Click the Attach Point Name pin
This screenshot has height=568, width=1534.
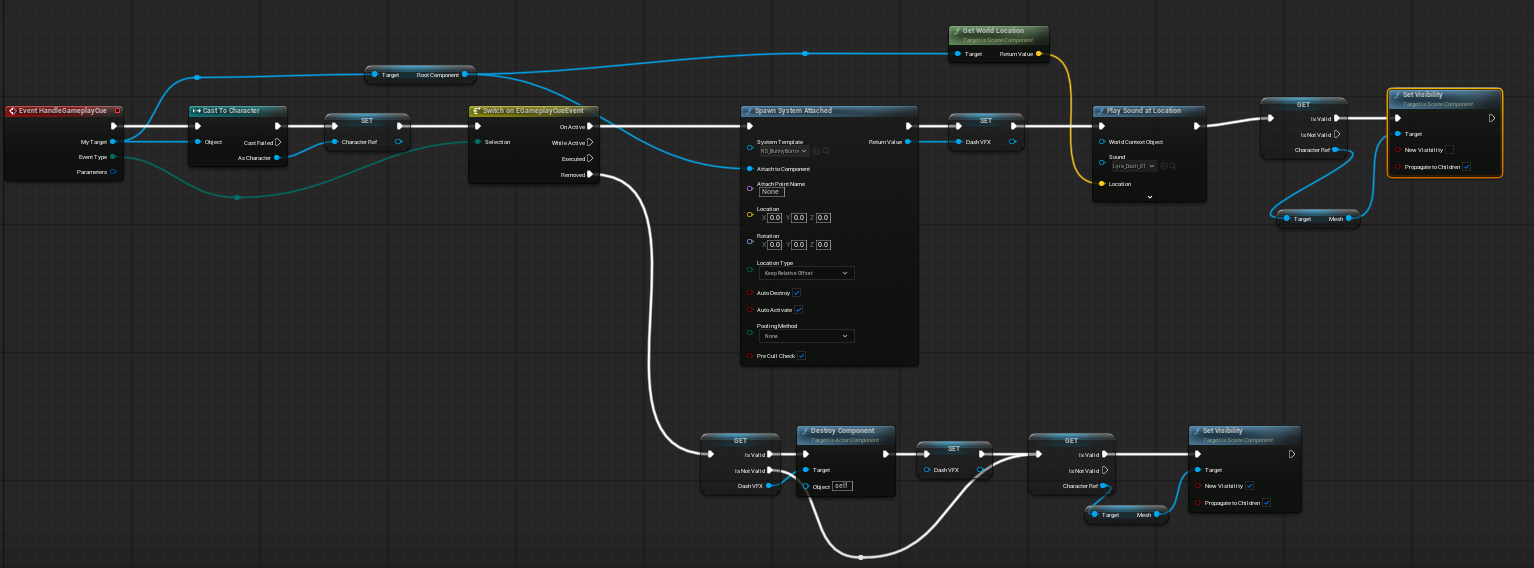[750, 187]
